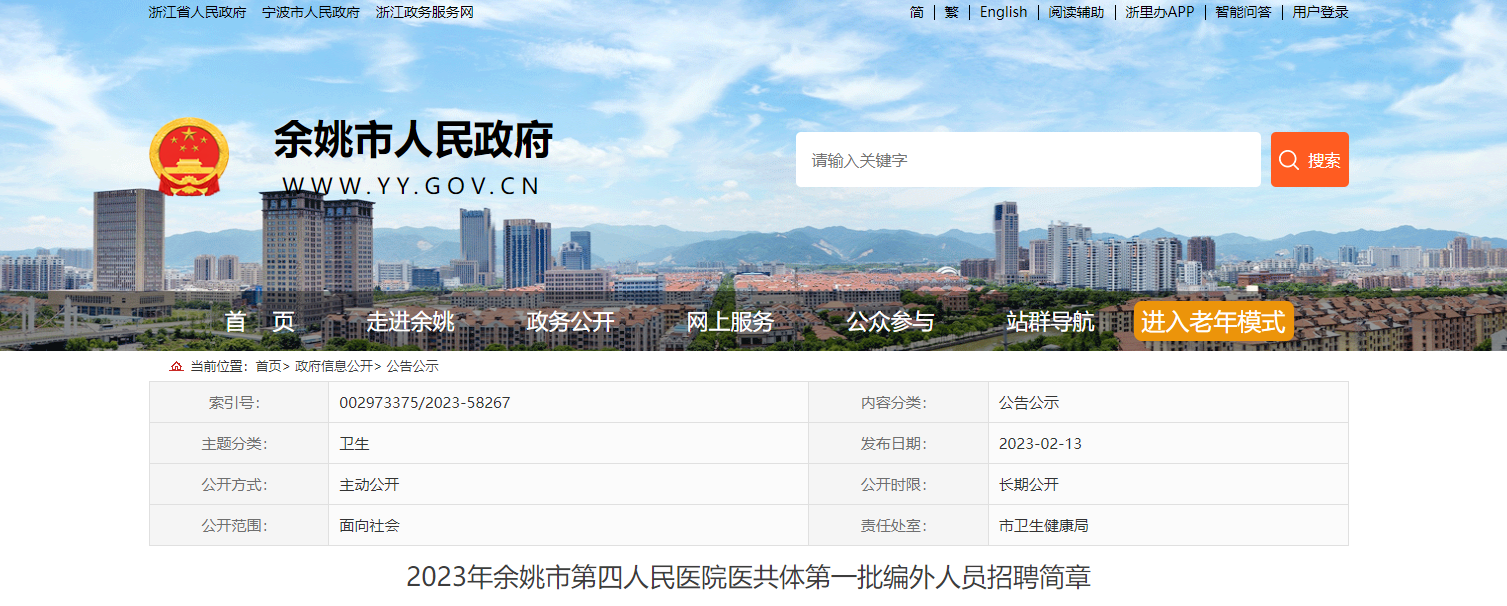Click 用户登录 to log in

(x=1320, y=12)
